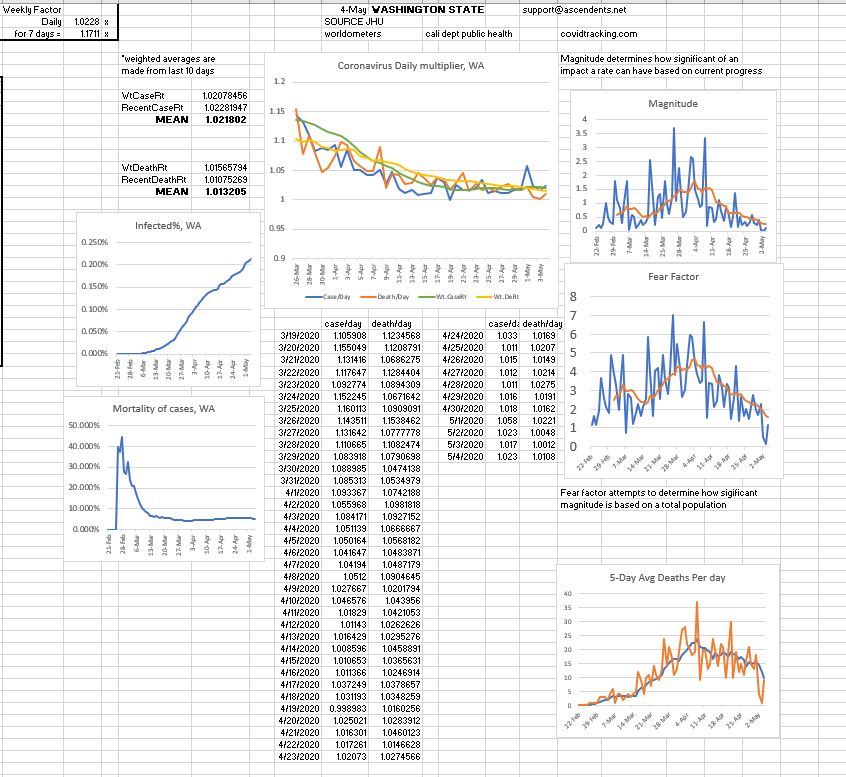This screenshot has width=846, height=777.
Task: Select the cali dept public health cell
Action: point(468,33)
